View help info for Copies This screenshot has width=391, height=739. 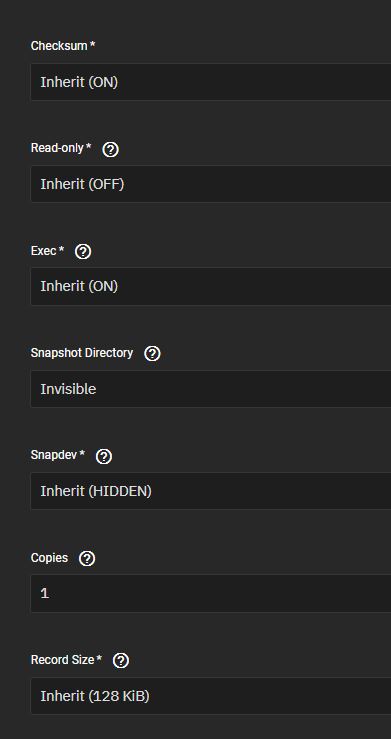click(87, 558)
